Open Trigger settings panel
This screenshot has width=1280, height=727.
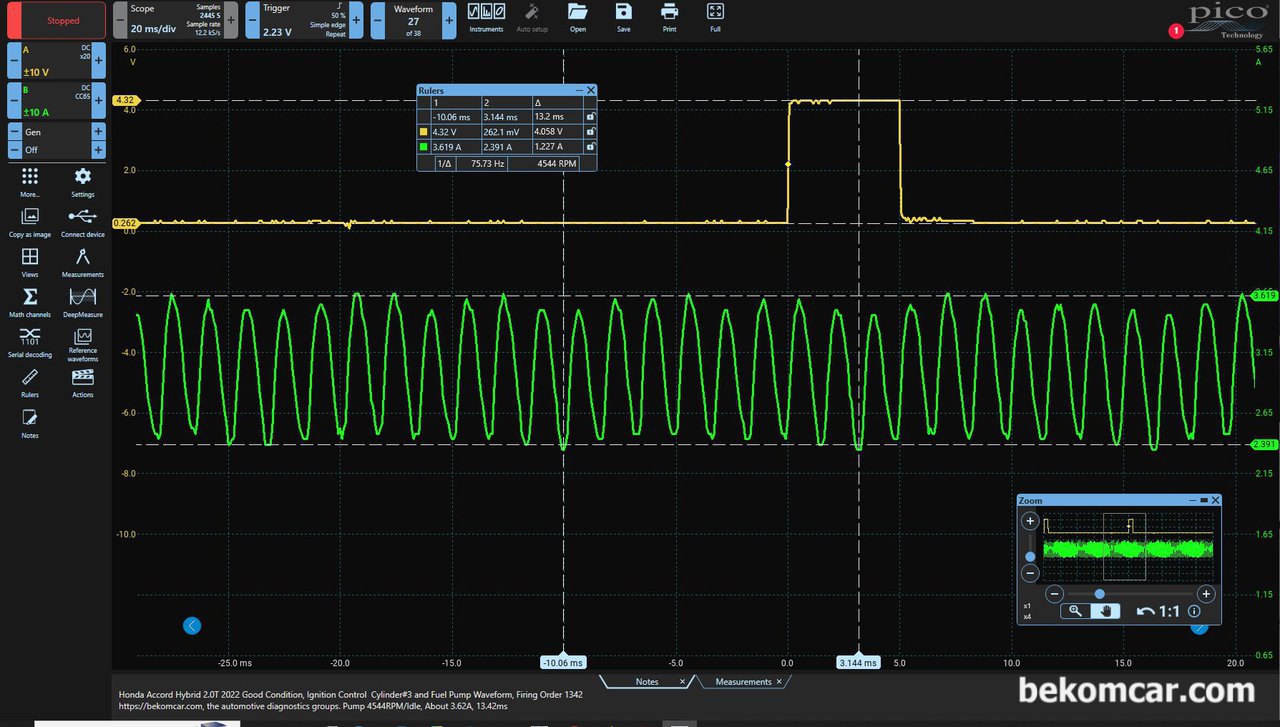point(305,20)
